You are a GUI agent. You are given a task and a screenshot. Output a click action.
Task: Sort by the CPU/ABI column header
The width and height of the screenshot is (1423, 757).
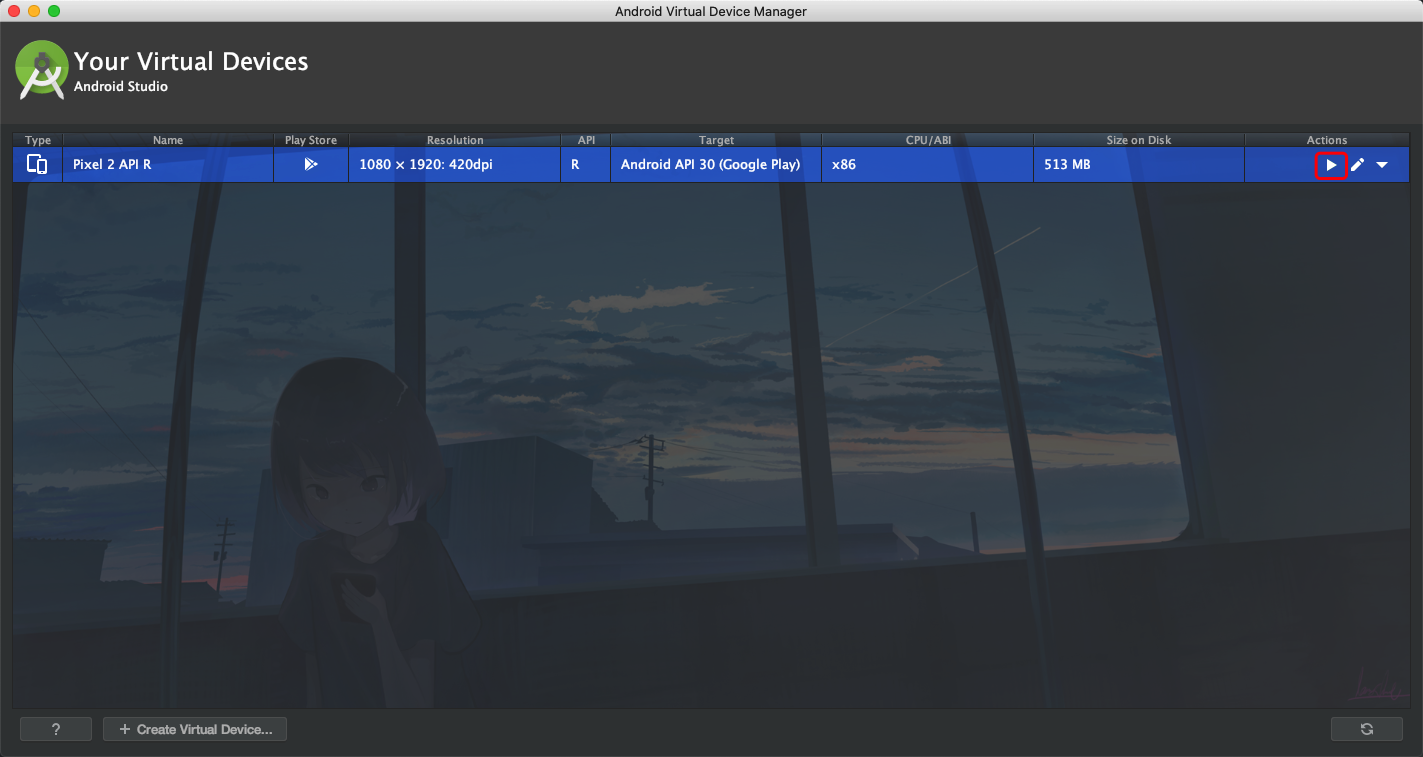pyautogui.click(x=928, y=140)
